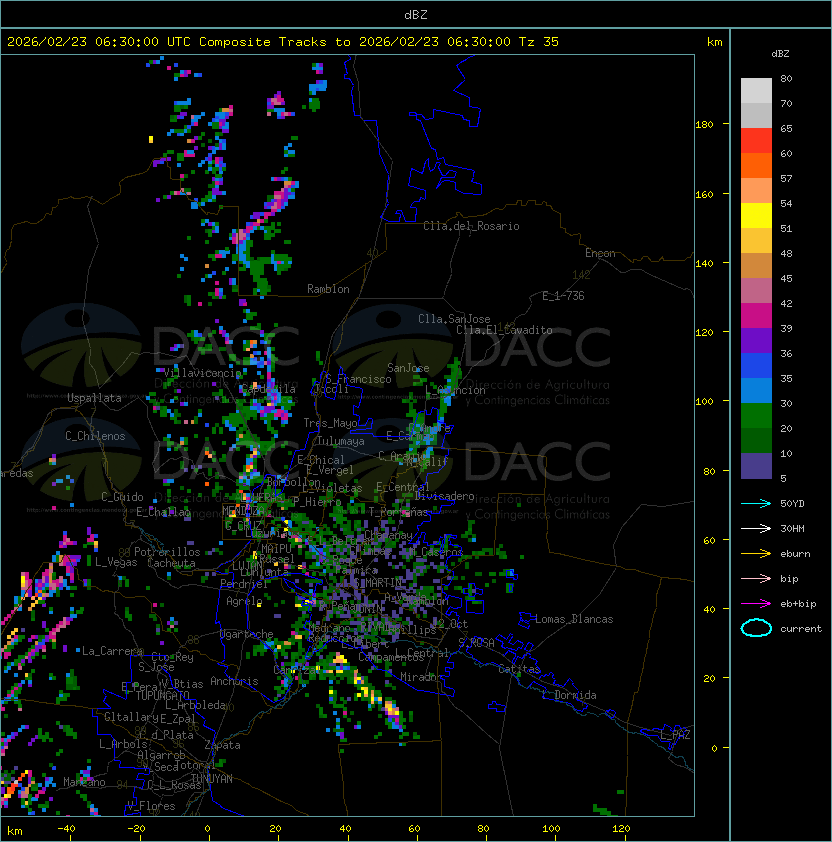Click the 'Encon' map label
832x842 pixels.
pos(600,253)
